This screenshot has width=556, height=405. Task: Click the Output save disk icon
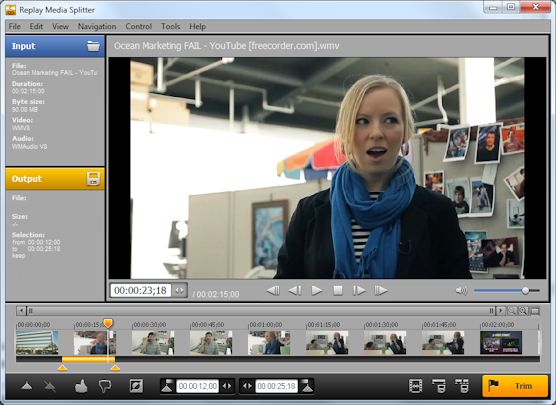point(93,179)
